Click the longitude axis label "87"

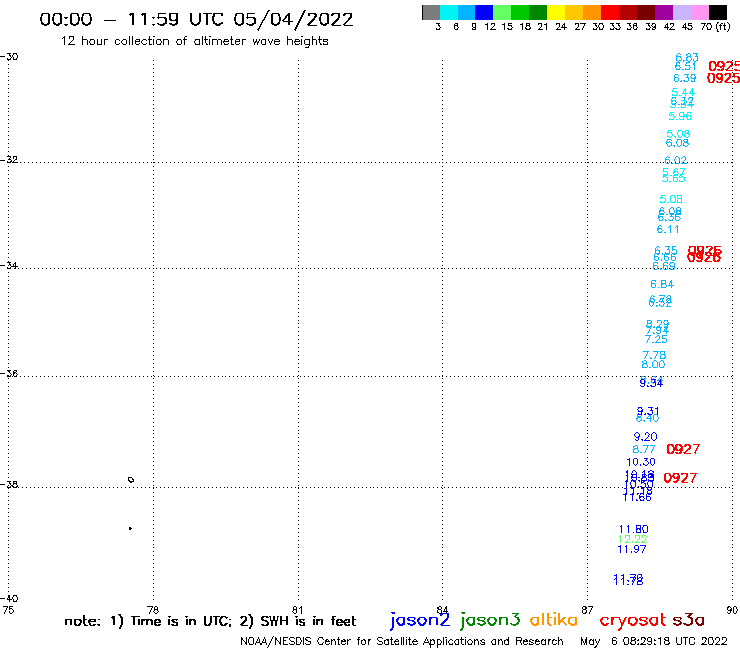[587, 610]
